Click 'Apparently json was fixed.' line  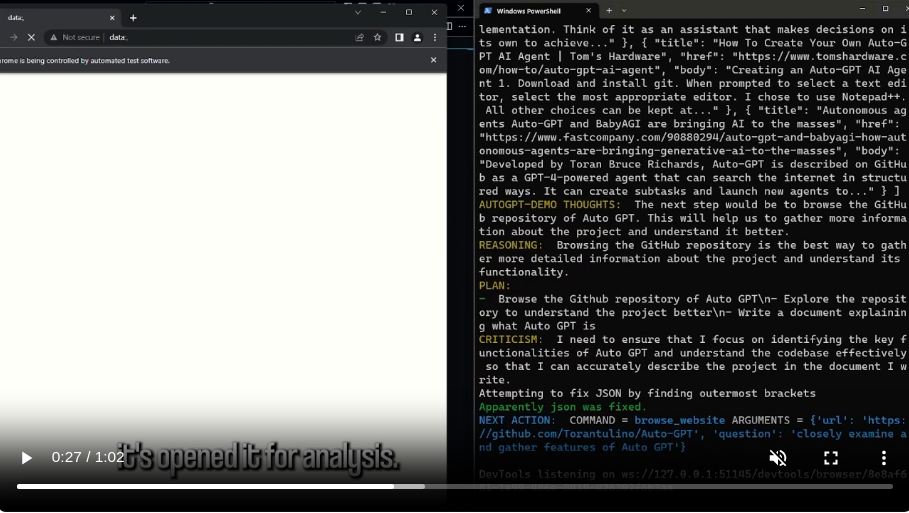click(562, 407)
